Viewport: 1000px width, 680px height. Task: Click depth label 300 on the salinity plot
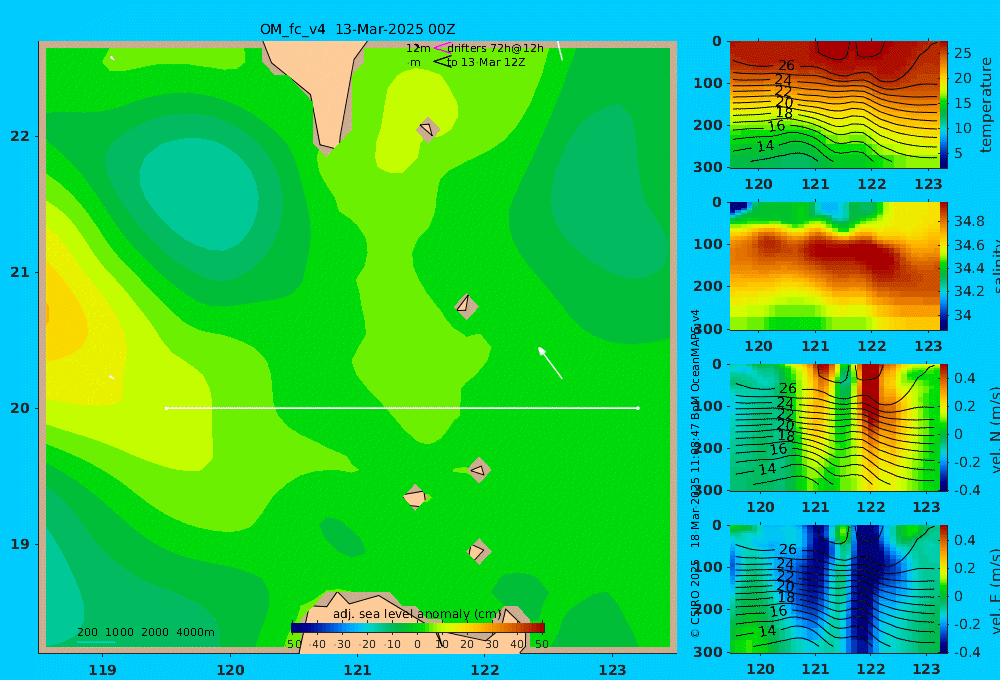pos(708,329)
